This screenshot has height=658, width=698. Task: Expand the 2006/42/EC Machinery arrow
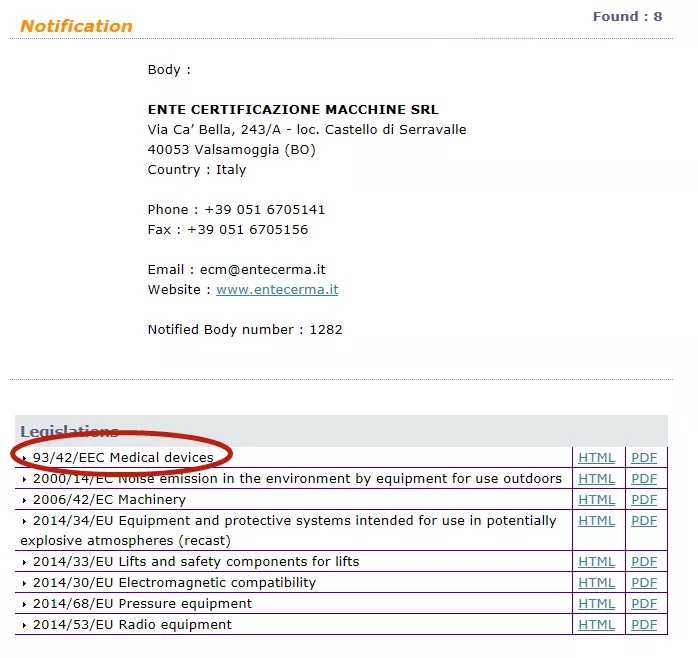pyautogui.click(x=25, y=501)
